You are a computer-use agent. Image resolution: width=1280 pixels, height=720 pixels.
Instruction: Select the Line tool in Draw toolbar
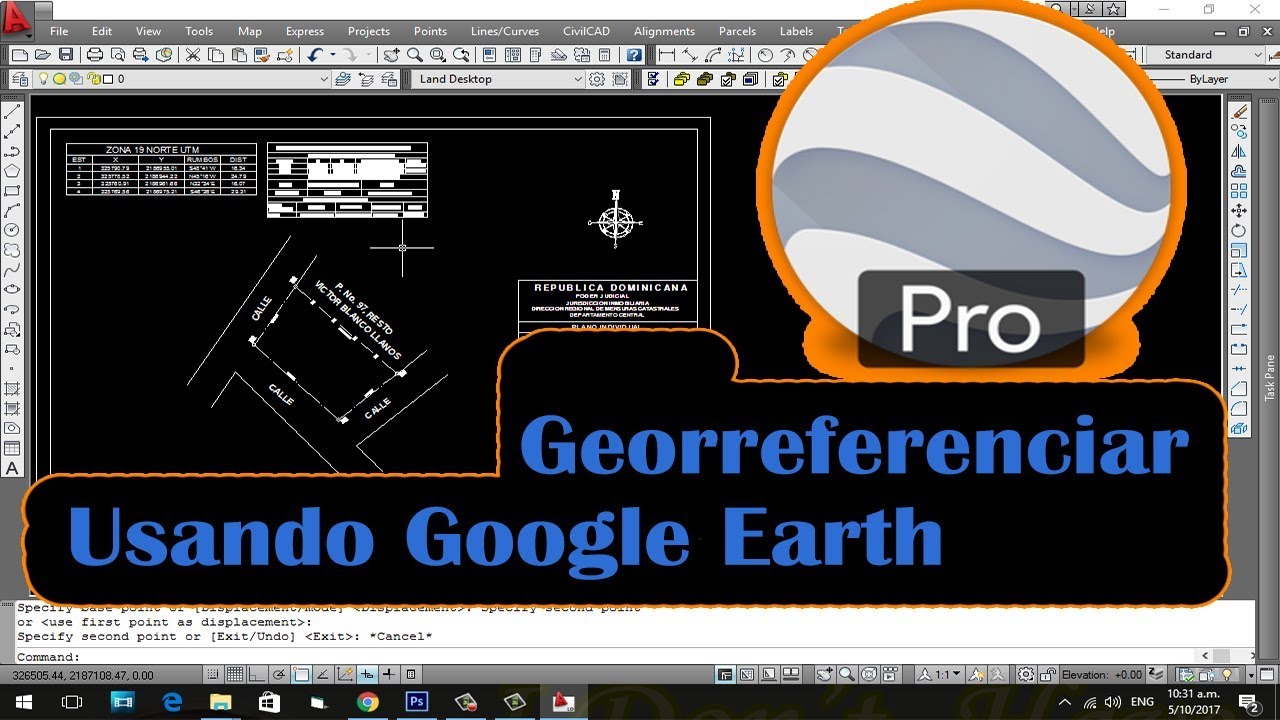(12, 112)
